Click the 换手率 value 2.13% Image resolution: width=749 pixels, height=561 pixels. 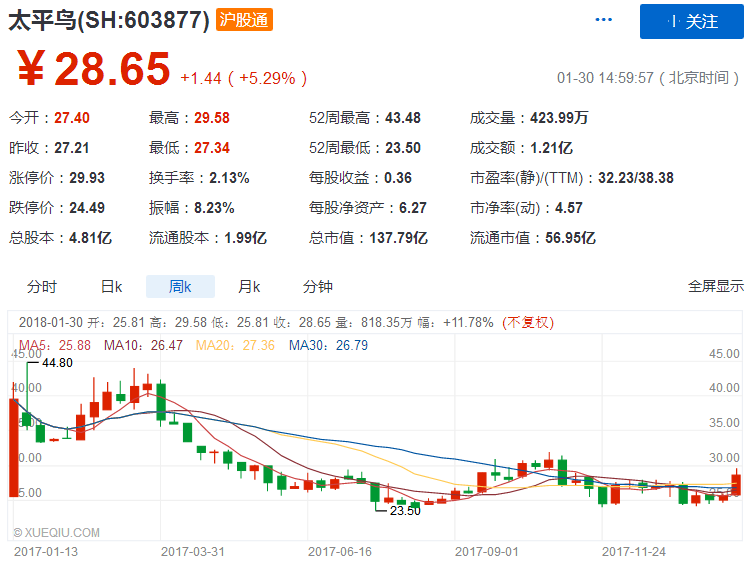(229, 178)
